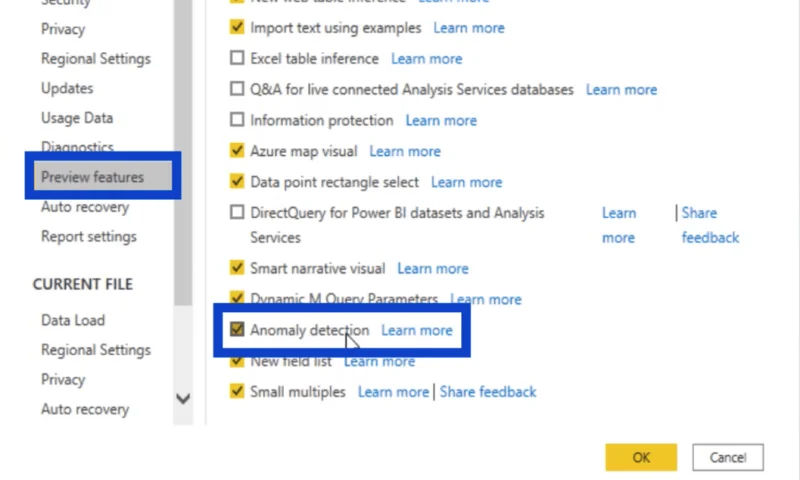
Task: Open Learn more for Data point rectangle select
Action: (x=466, y=182)
